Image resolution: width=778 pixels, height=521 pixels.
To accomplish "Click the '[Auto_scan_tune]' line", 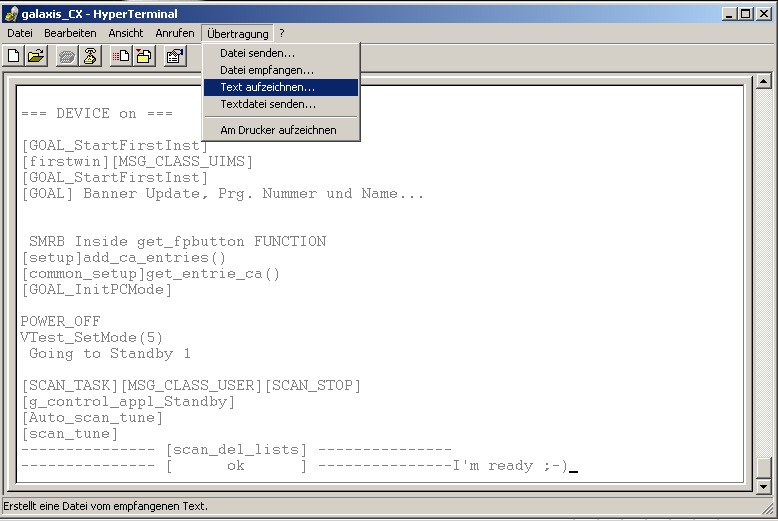I will [x=92, y=418].
